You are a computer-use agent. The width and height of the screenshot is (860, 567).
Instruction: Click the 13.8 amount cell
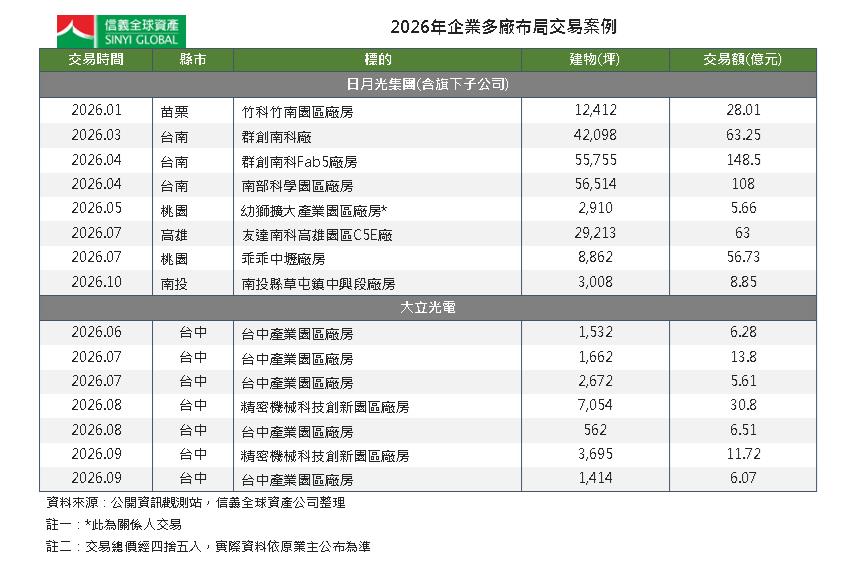click(743, 358)
